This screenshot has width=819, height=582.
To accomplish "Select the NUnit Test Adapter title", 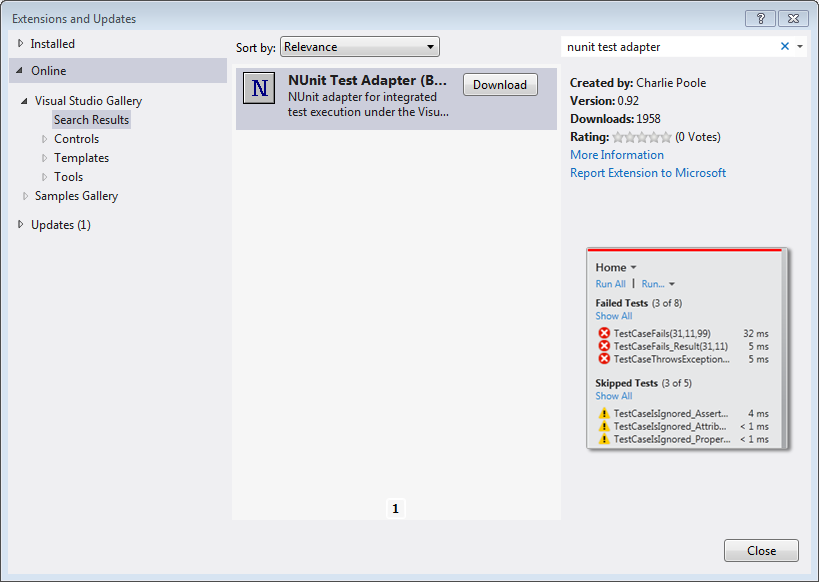I will tap(367, 80).
